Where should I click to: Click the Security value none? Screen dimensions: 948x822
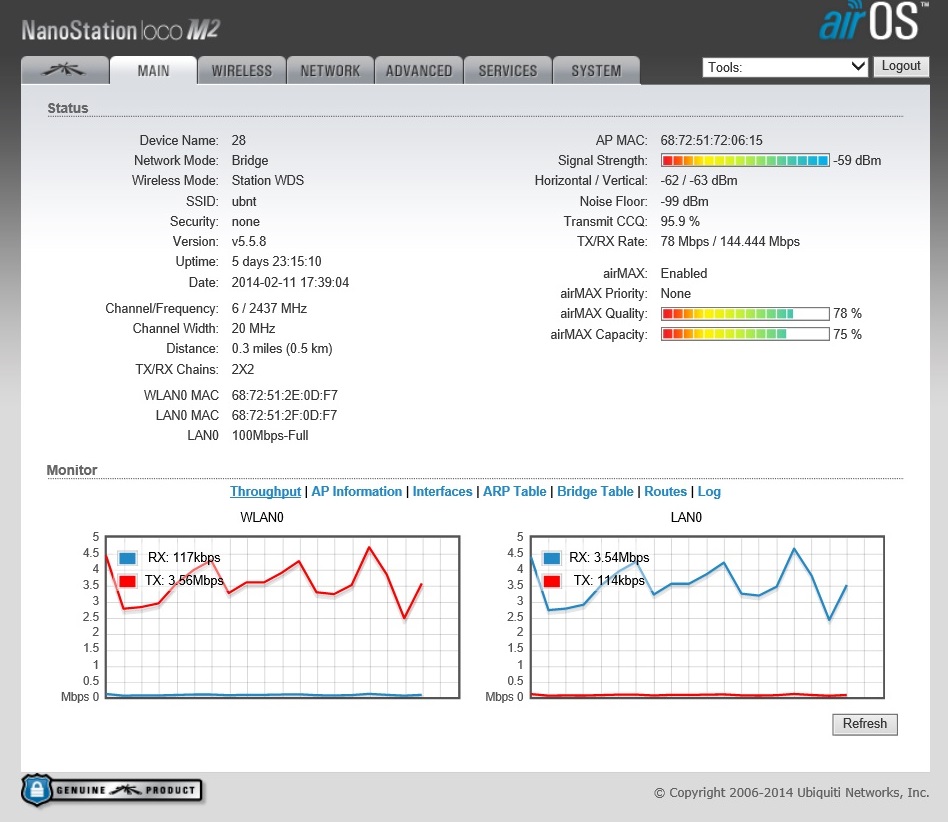pos(246,222)
